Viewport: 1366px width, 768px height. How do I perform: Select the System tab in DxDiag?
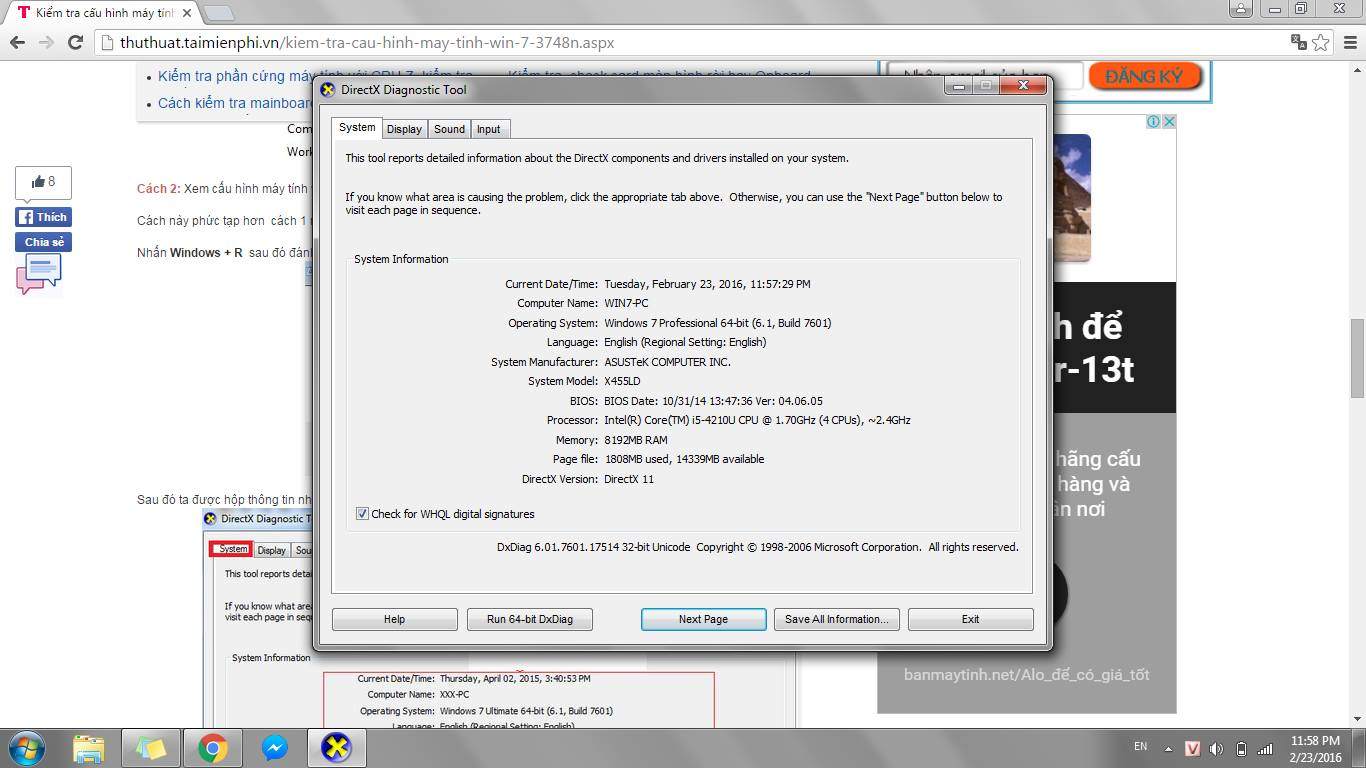(x=357, y=127)
